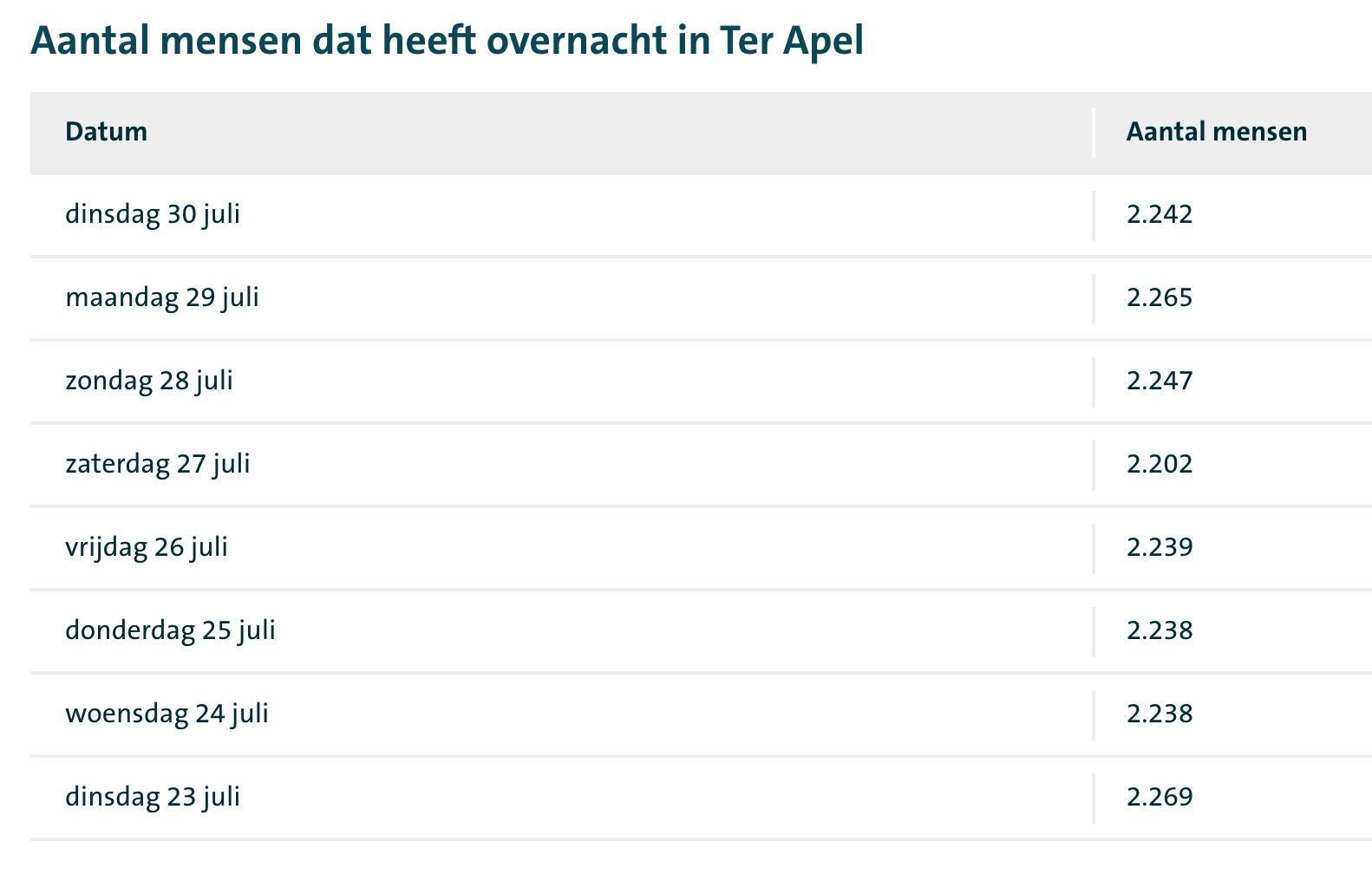The height and width of the screenshot is (881, 1372).
Task: Click the 2.239 count for vrijdag
Action: click(x=1160, y=547)
